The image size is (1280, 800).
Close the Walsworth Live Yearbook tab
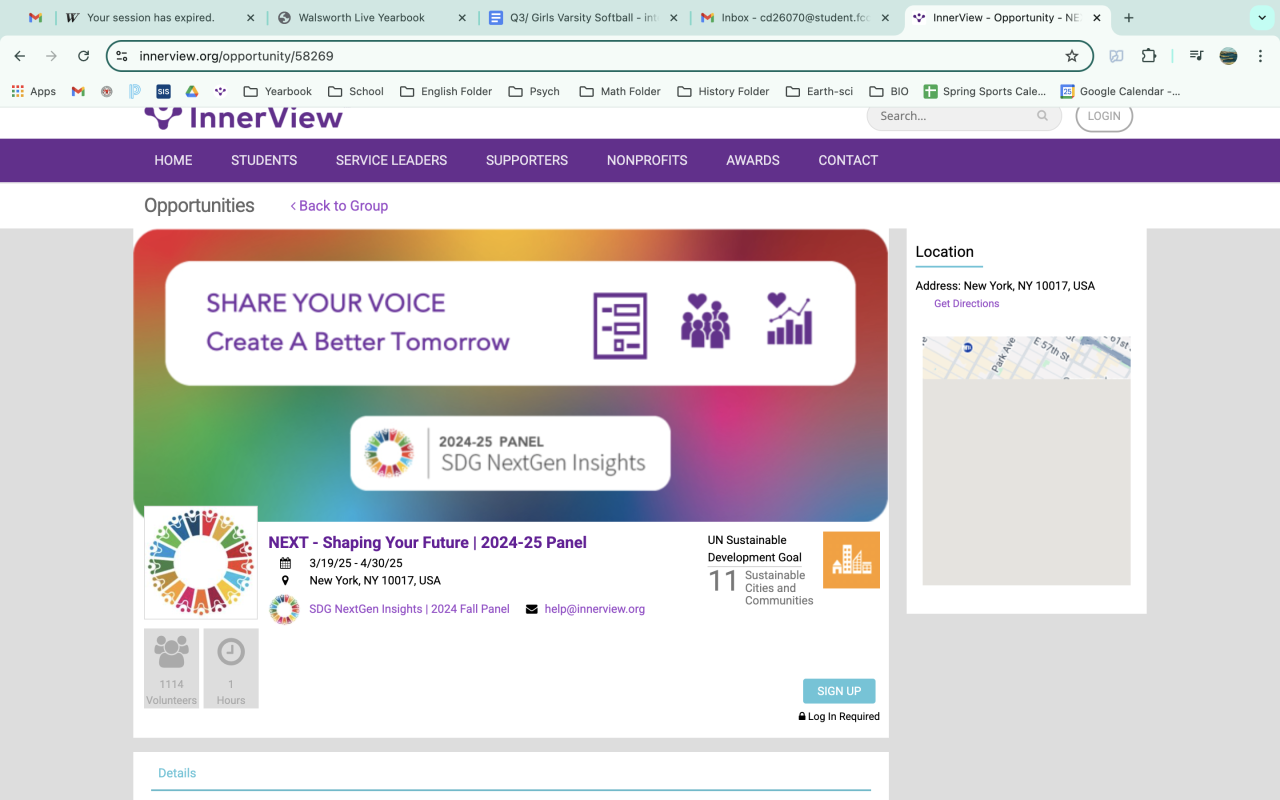[462, 18]
